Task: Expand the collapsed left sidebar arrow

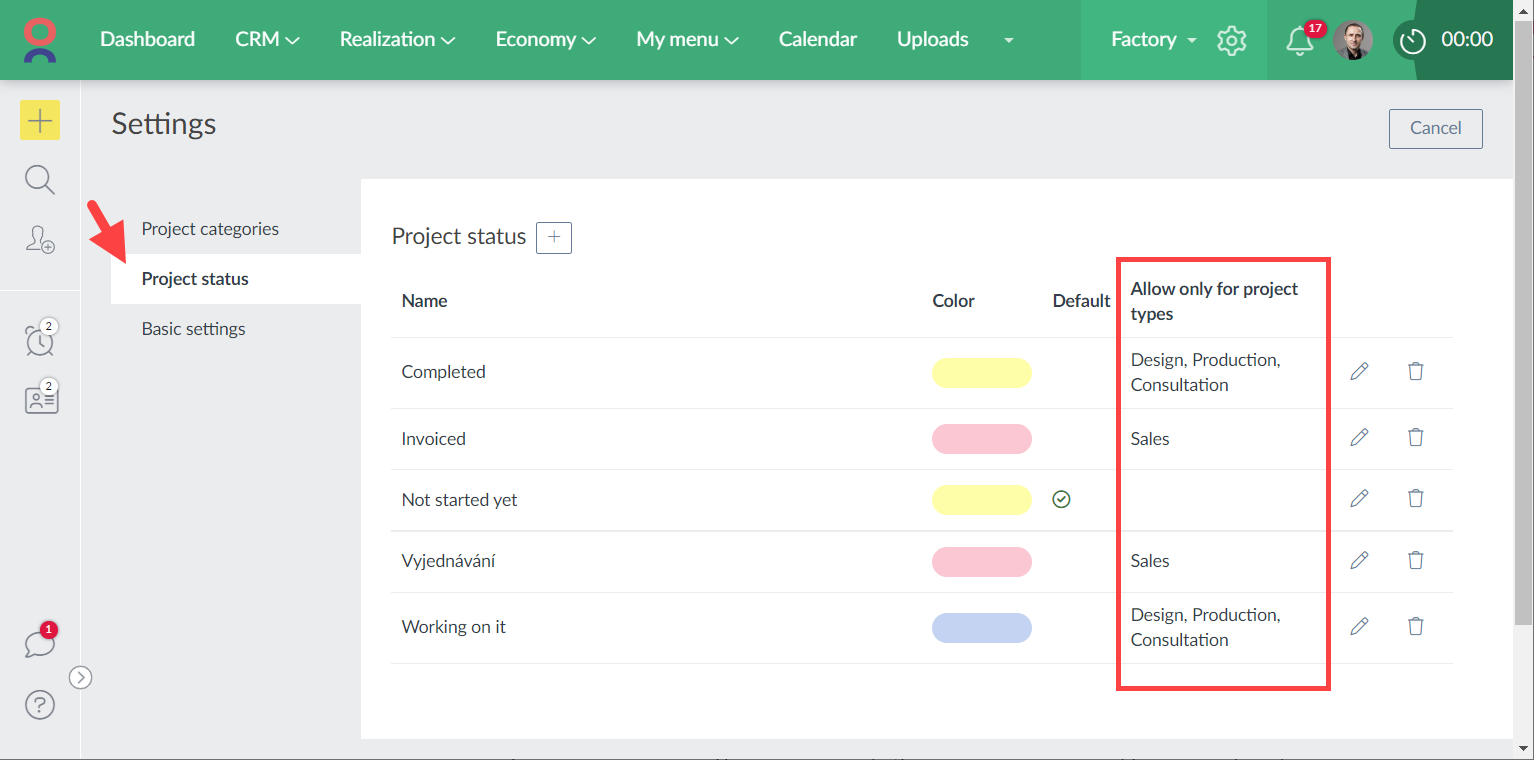Action: point(81,677)
